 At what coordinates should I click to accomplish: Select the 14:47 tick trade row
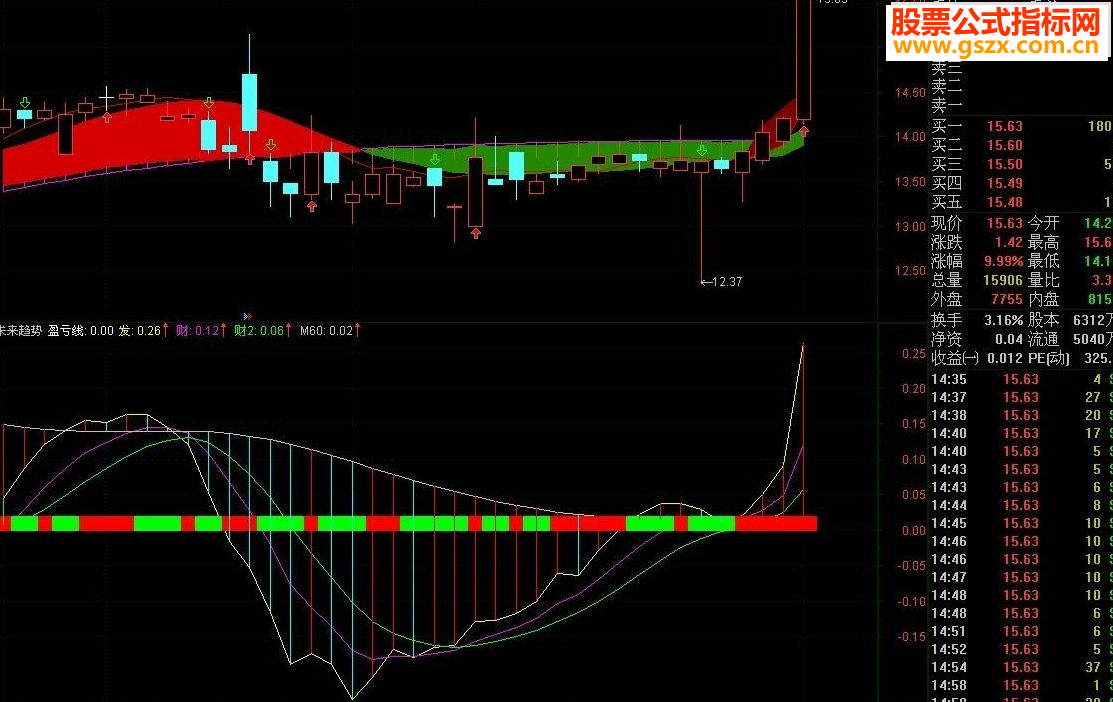[1021, 577]
